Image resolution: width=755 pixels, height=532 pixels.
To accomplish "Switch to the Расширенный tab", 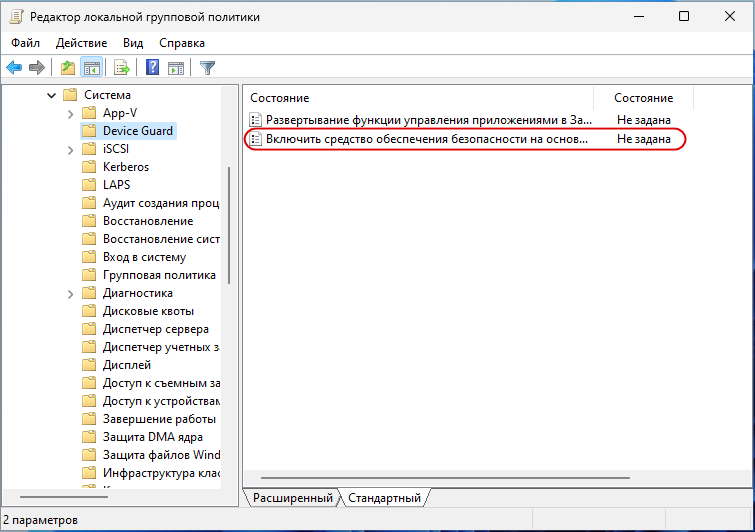I will tap(293, 498).
